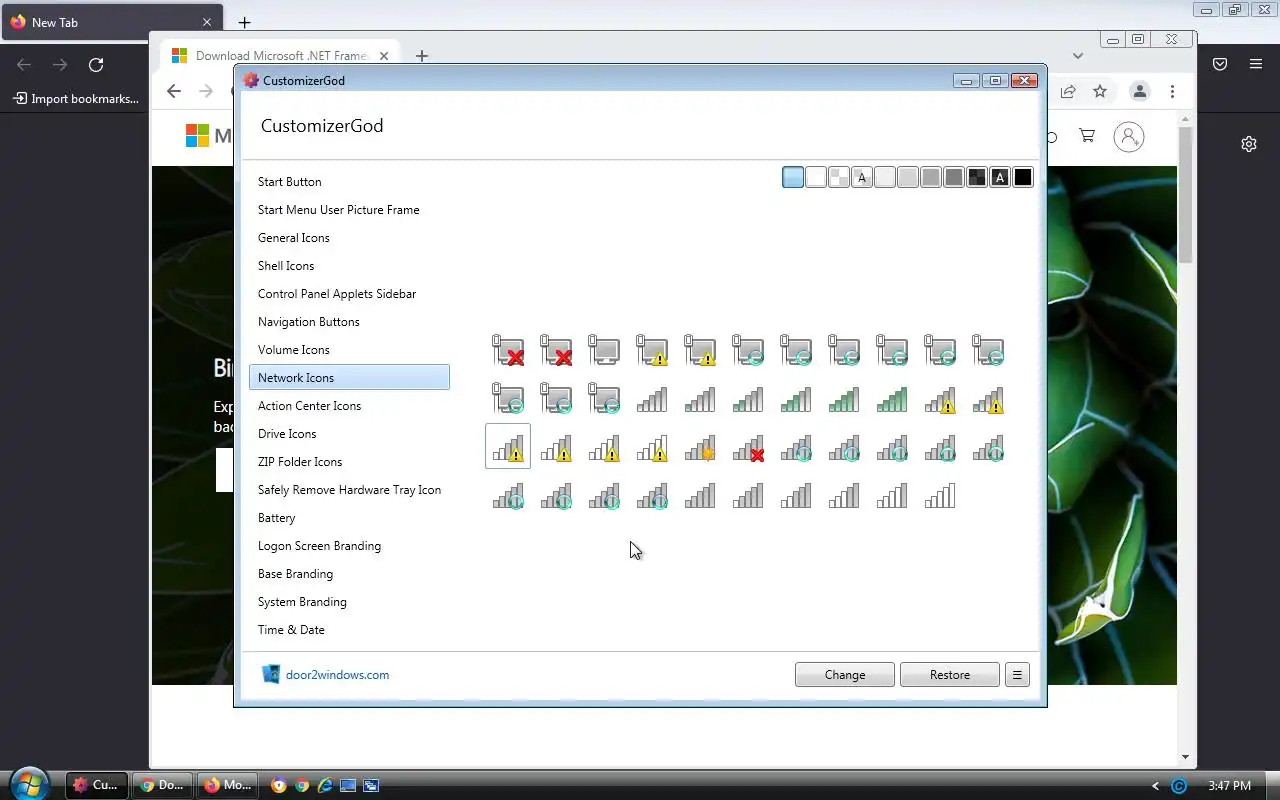This screenshot has width=1280, height=800.
Task: Select the wired network icon without any overlay
Action: point(604,350)
